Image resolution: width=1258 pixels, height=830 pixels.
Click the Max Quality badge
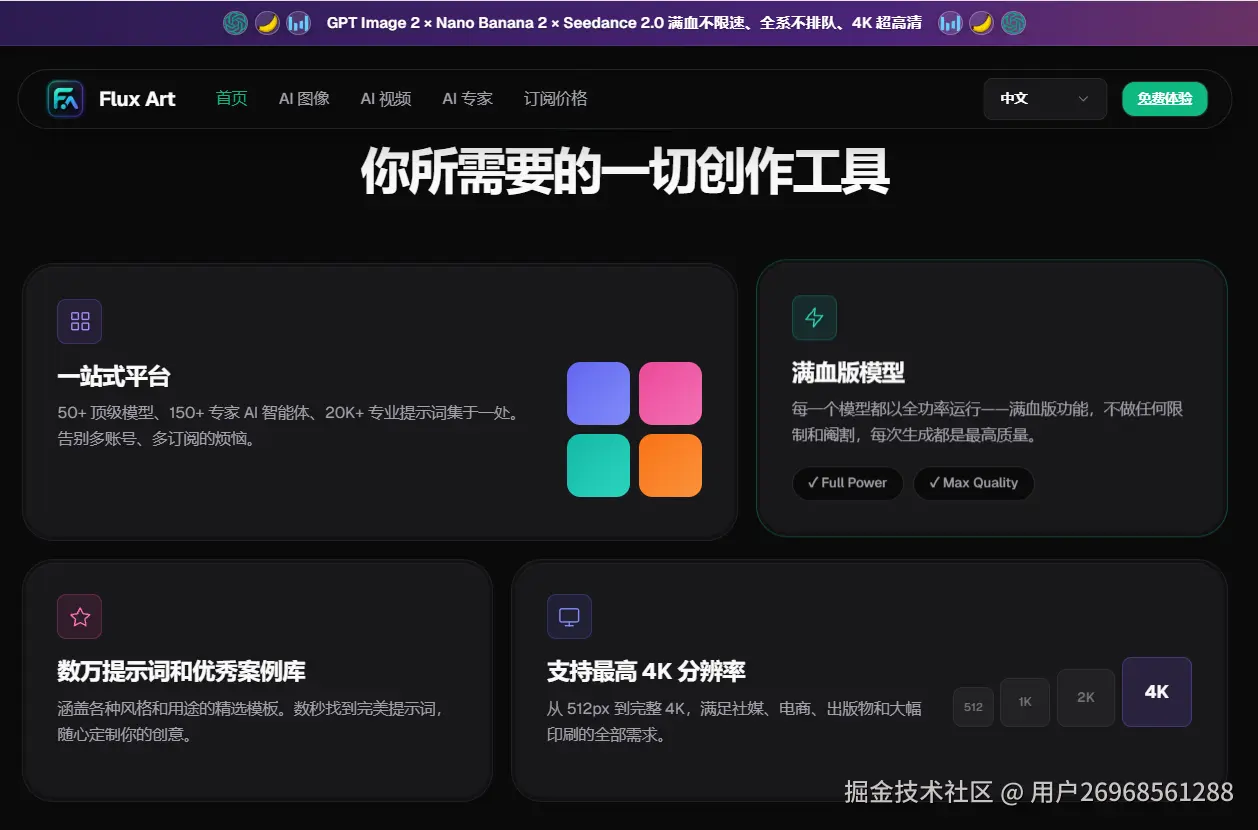pos(974,483)
